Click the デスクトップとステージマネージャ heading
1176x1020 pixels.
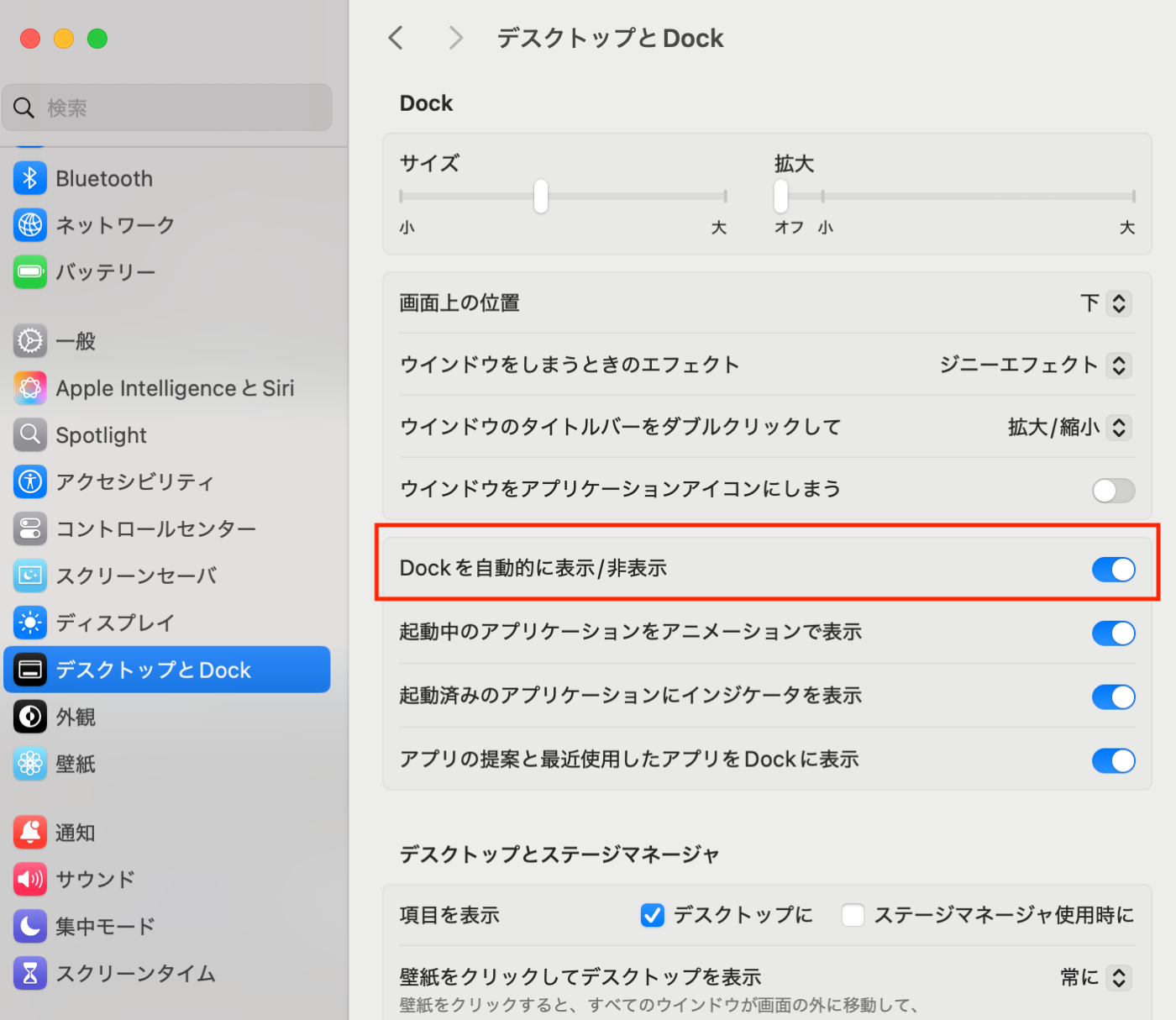coord(559,854)
